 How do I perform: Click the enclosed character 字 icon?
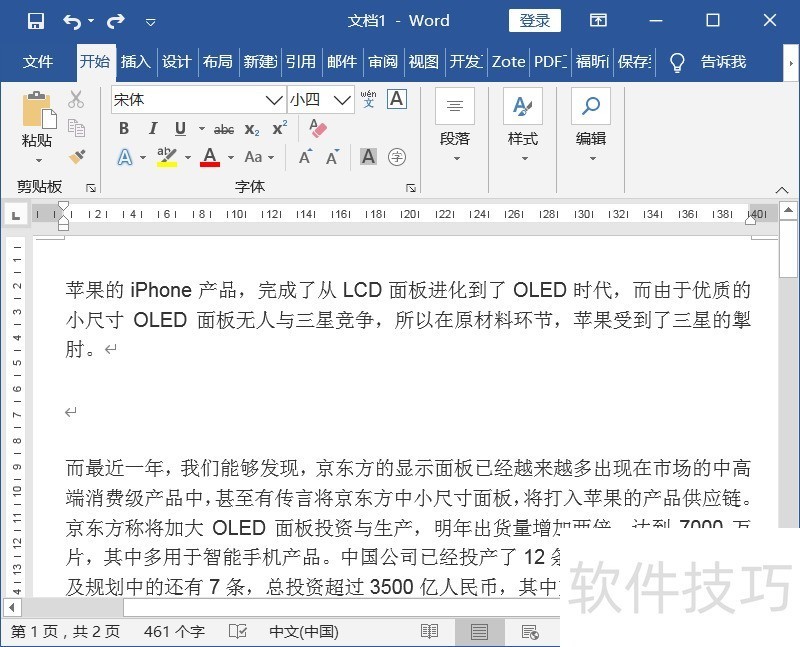[x=397, y=157]
